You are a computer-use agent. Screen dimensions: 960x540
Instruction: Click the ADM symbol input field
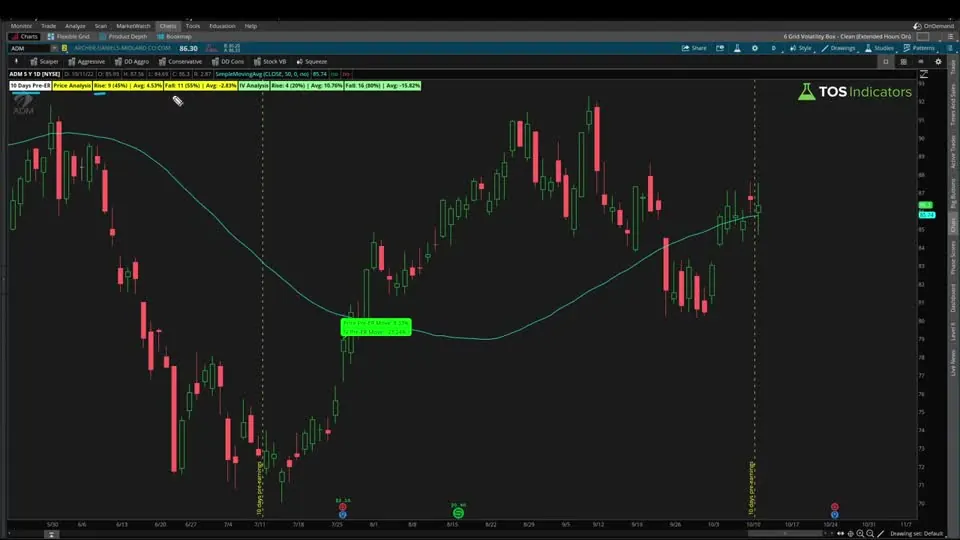point(29,48)
